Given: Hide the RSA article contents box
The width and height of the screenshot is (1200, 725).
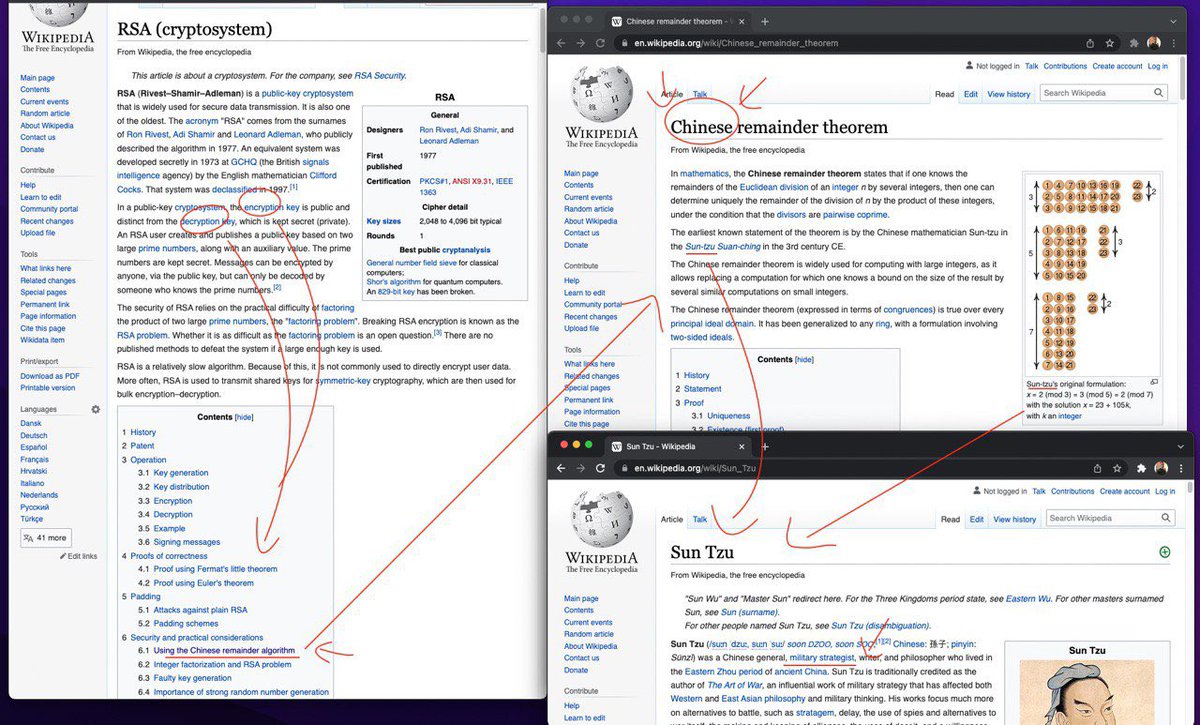Looking at the screenshot, I should (x=244, y=417).
